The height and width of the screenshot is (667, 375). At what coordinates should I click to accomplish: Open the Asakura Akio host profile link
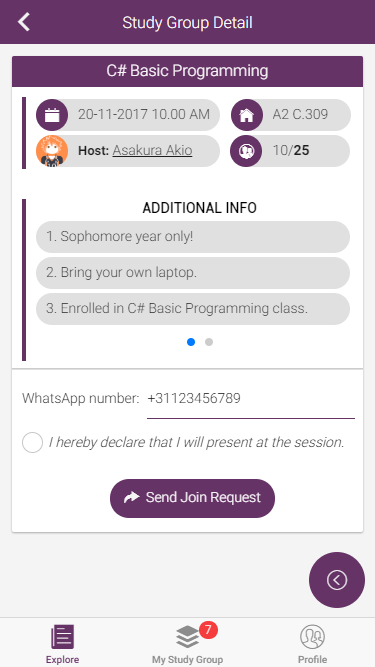(x=152, y=151)
